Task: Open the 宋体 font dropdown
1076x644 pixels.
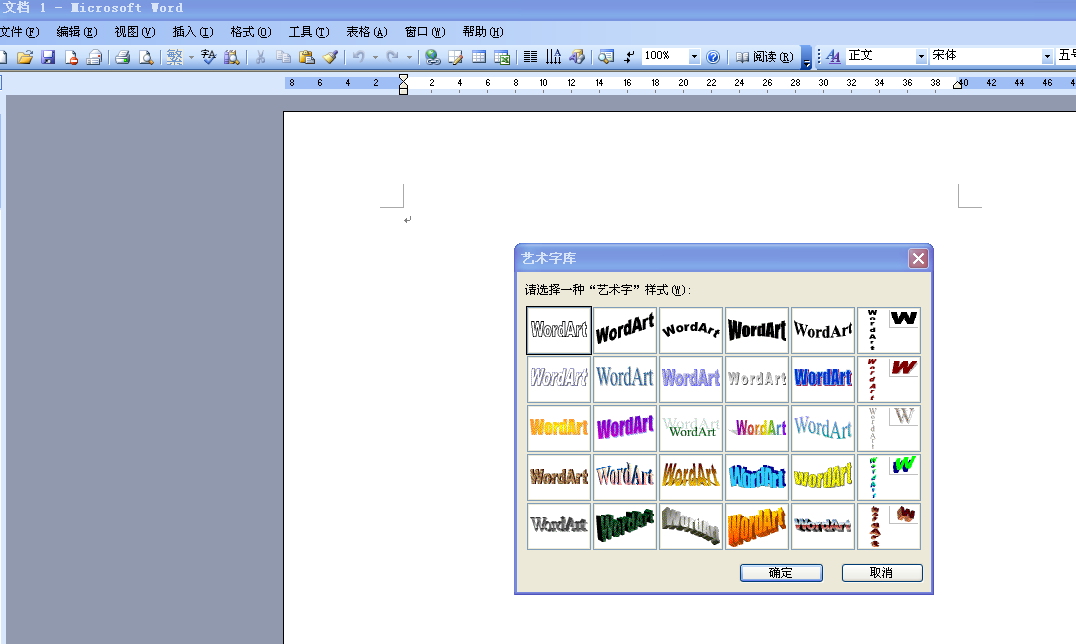Action: click(1047, 56)
